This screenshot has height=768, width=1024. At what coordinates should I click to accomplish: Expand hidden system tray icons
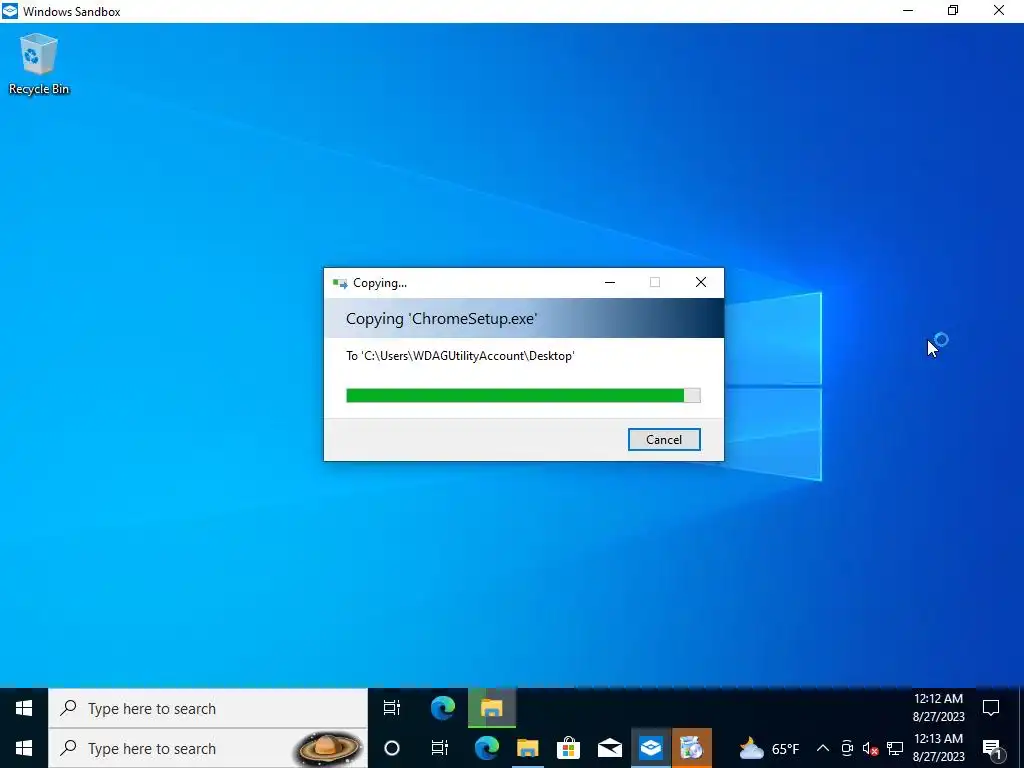[823, 748]
